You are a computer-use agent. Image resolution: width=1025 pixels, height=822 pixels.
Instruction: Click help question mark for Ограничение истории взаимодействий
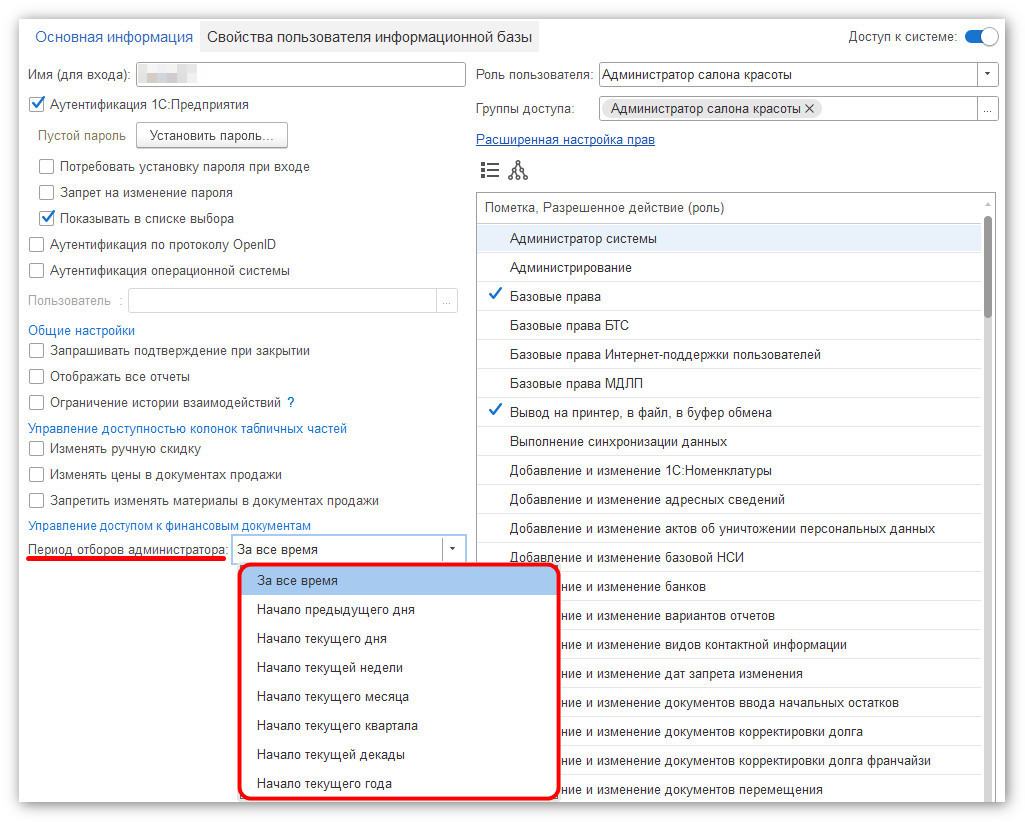291,403
